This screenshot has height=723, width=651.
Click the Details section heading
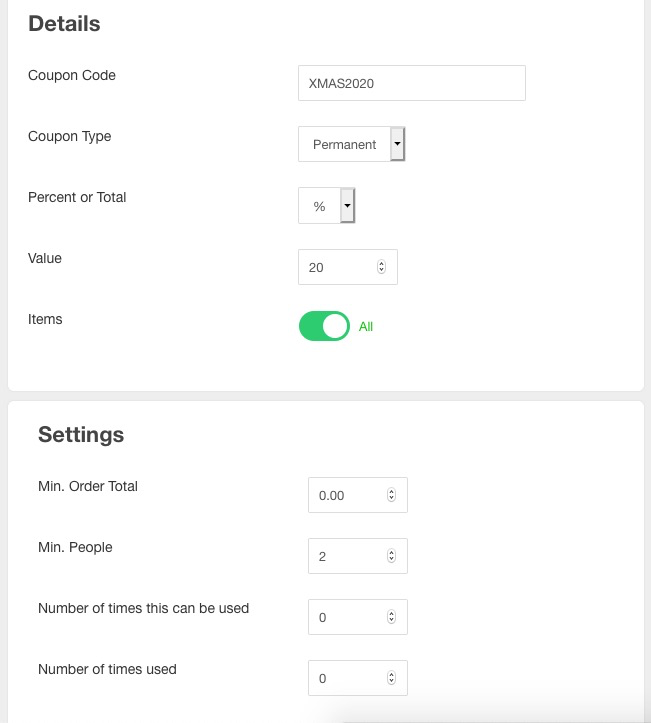[x=64, y=24]
